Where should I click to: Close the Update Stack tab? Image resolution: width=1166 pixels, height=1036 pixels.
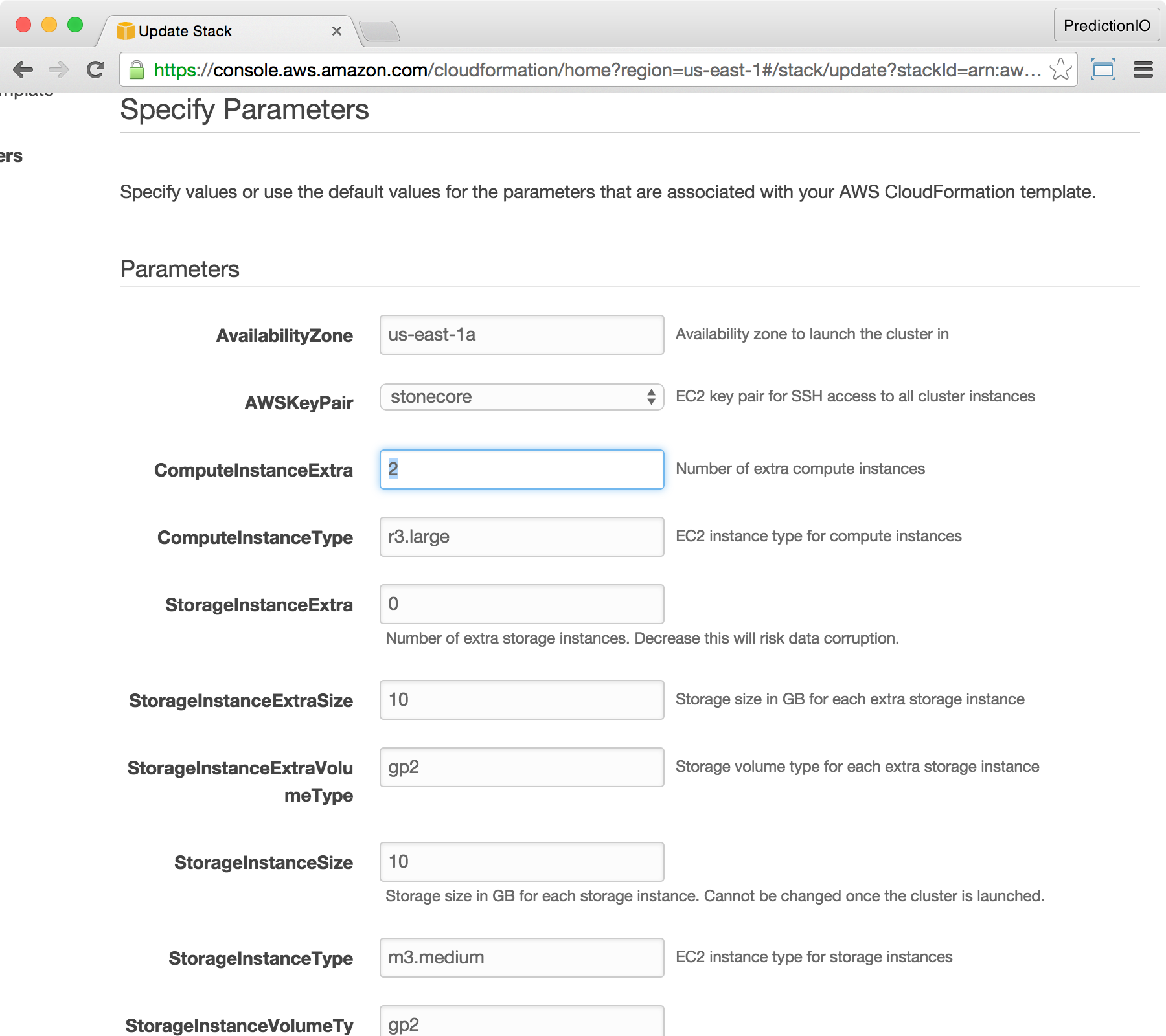tap(336, 31)
